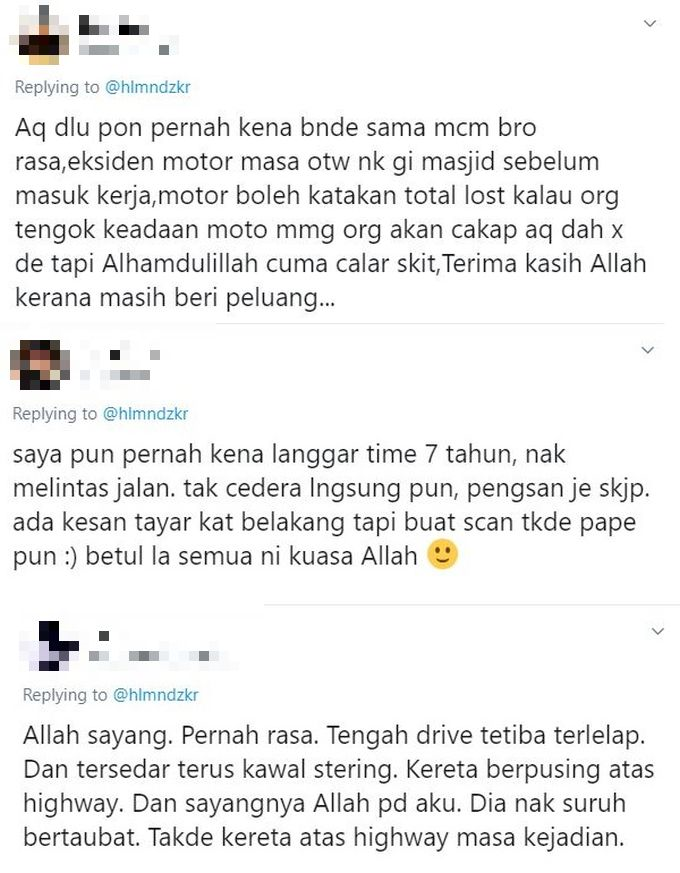Open the tweet saying 'Tengah drive tetiba terlelap'

point(338,786)
